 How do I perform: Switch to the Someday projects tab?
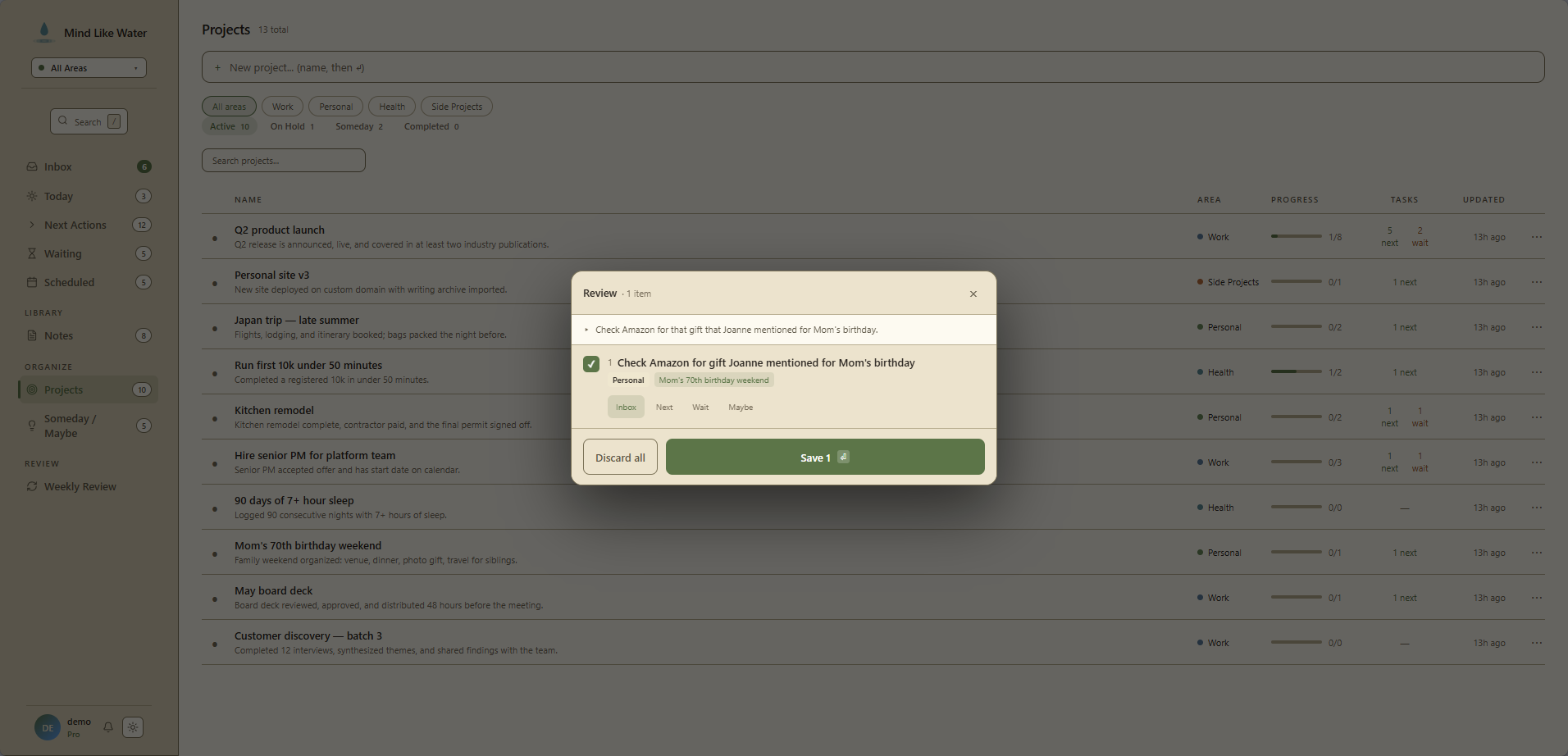(359, 126)
